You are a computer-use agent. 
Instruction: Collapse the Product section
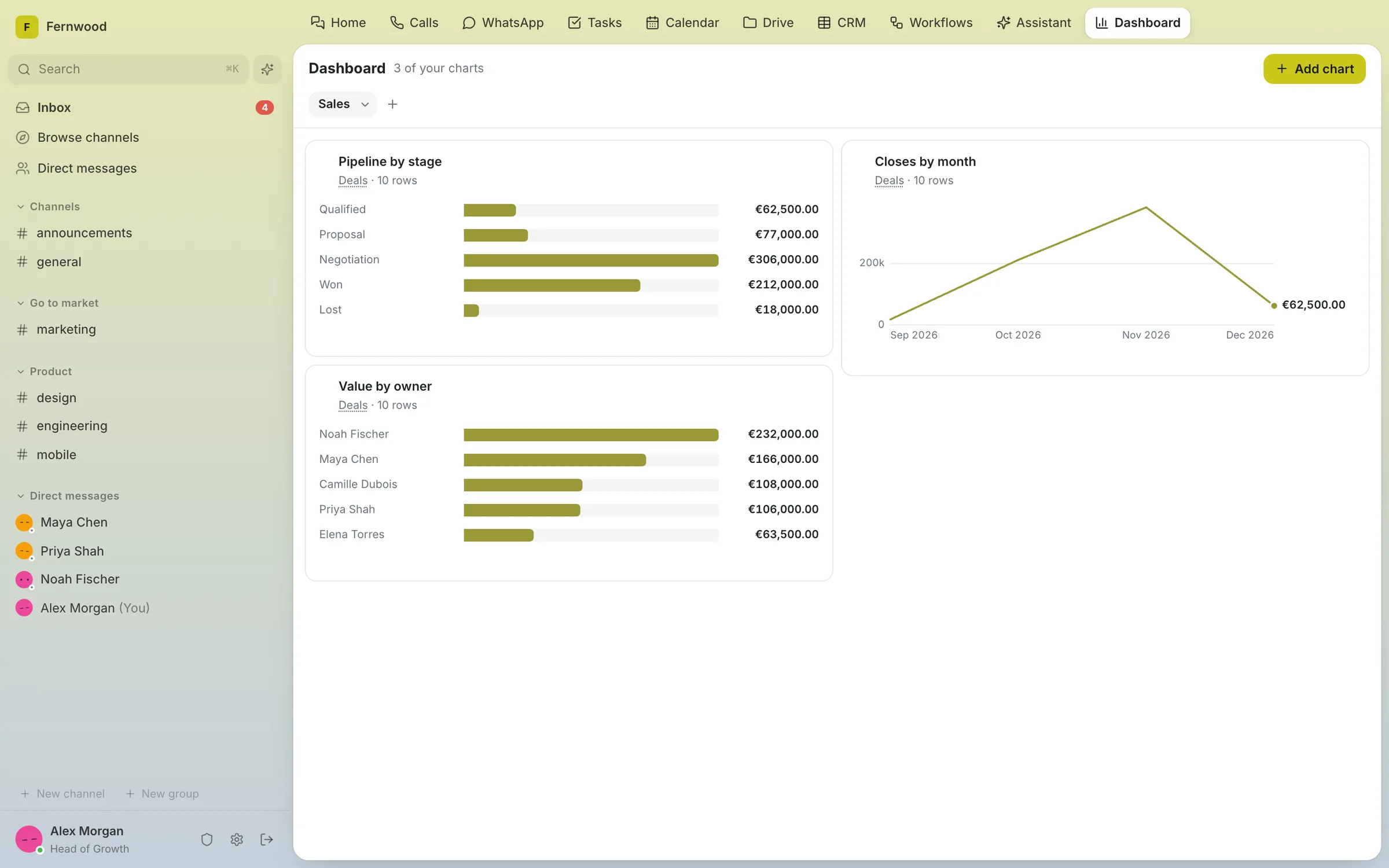pyautogui.click(x=45, y=372)
